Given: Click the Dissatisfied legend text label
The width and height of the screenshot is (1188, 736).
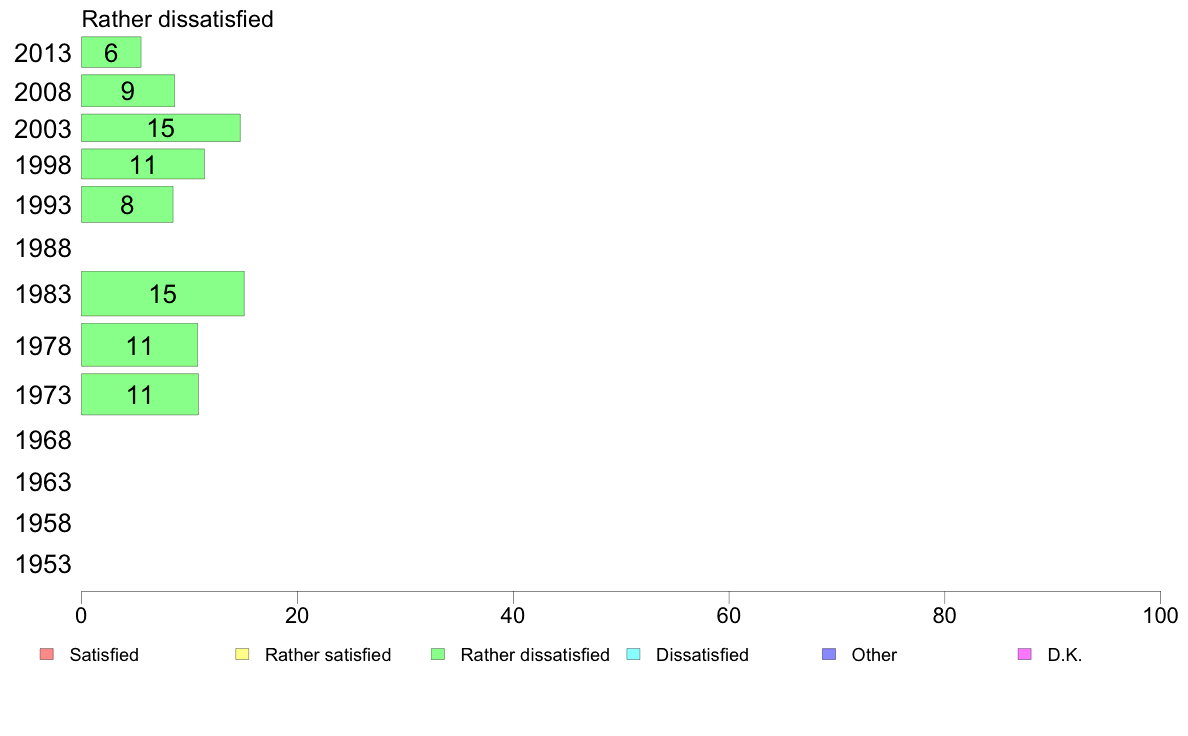Looking at the screenshot, I should pos(702,655).
